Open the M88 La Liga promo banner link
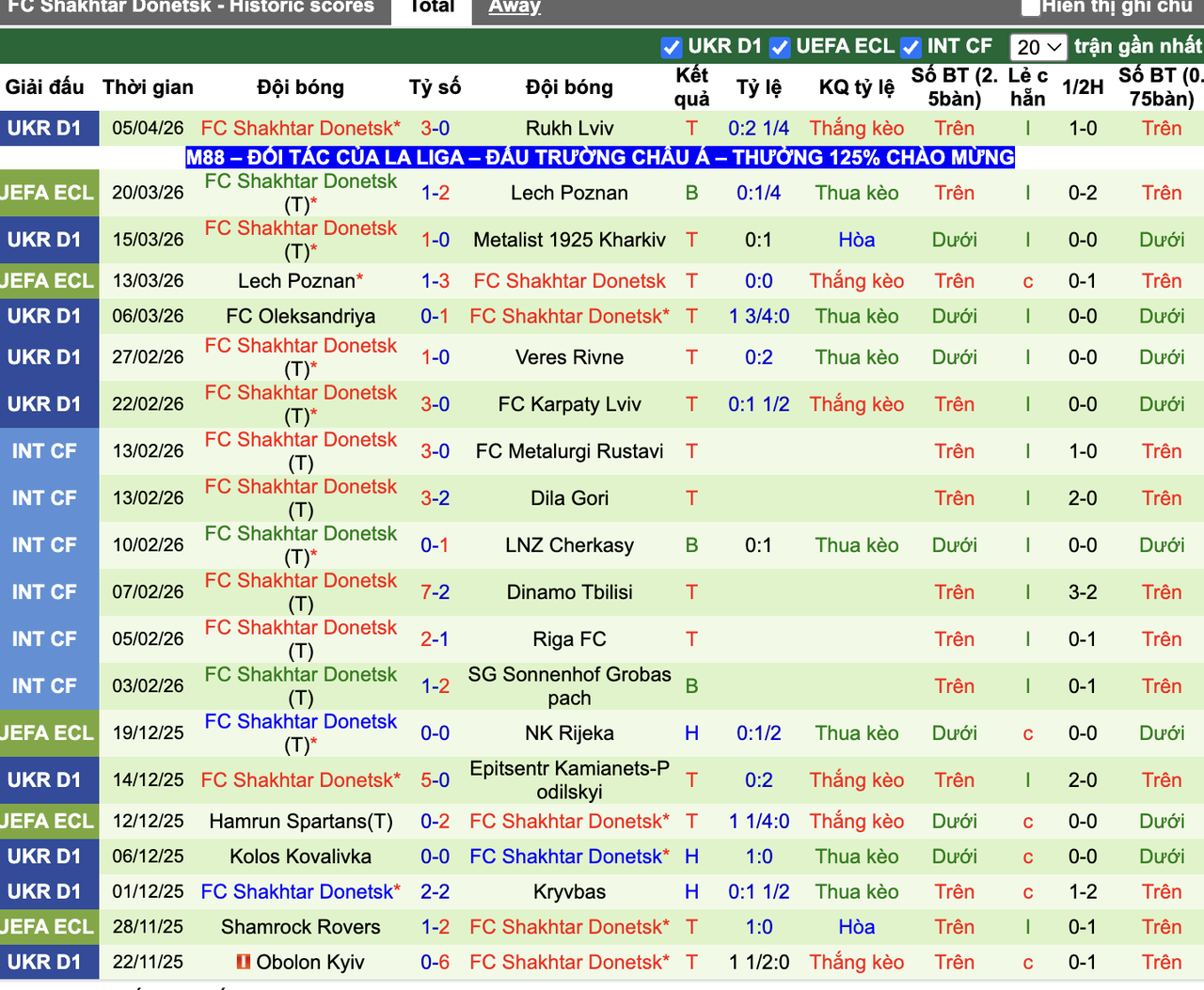 click(x=600, y=157)
